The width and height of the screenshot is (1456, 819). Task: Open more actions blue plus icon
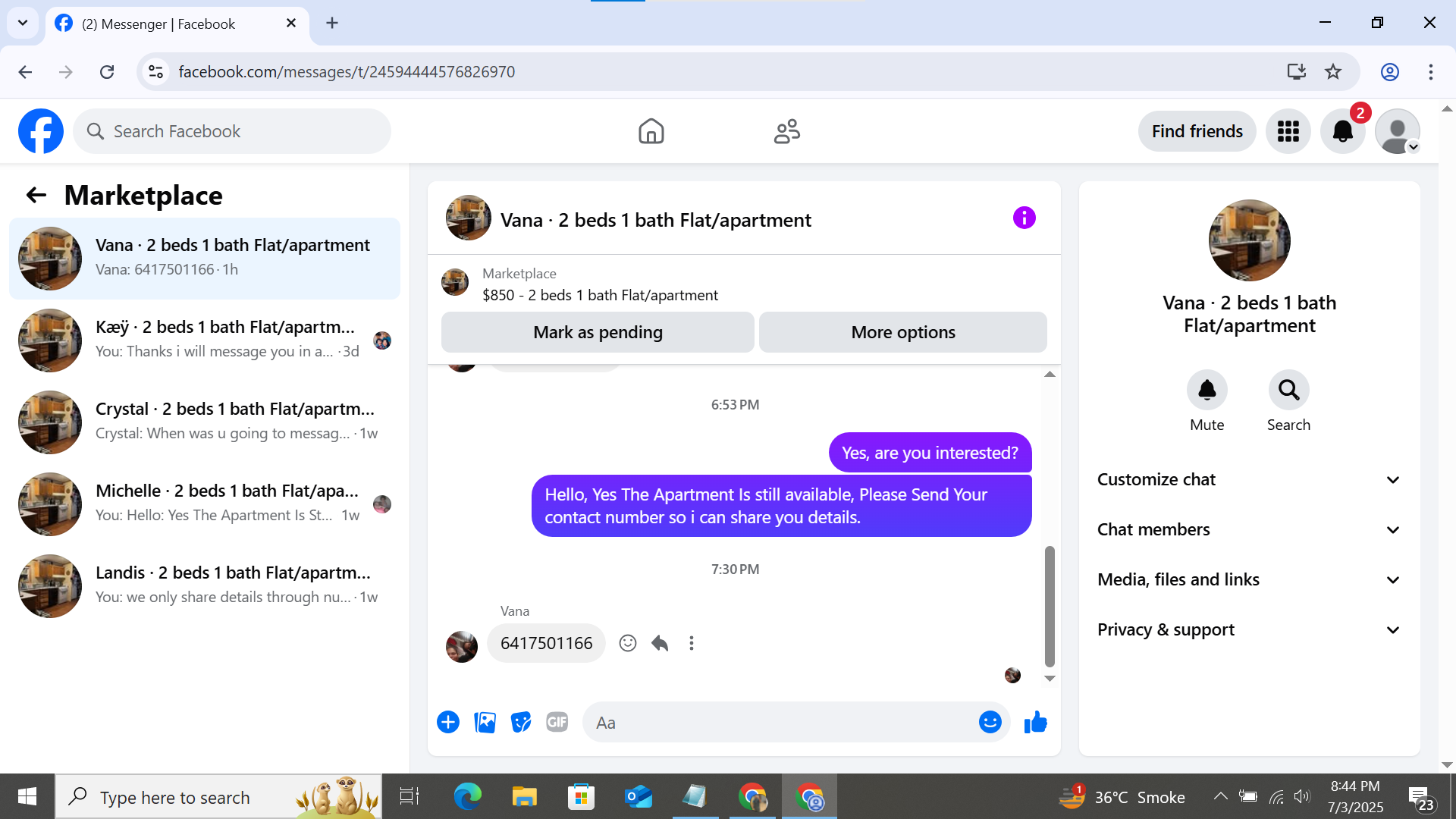click(x=448, y=722)
